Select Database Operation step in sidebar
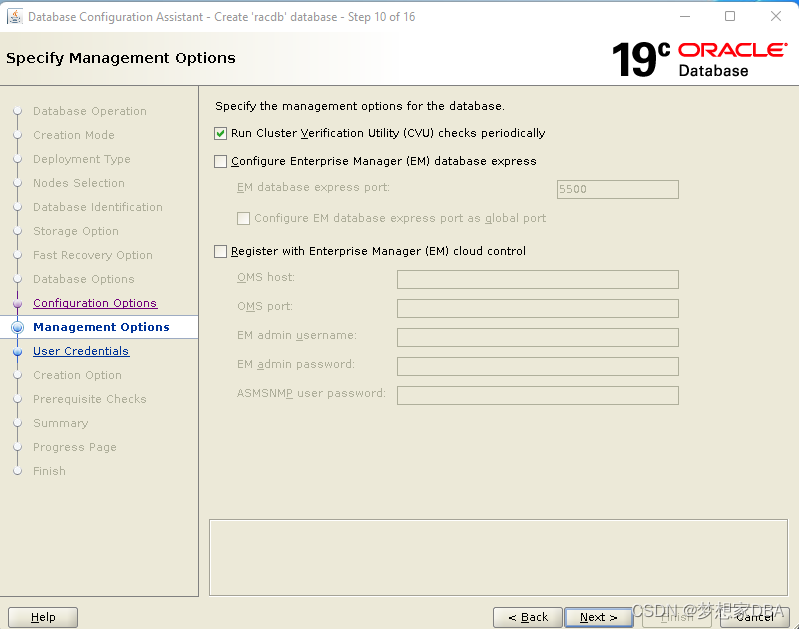Viewport: 799px width, 629px height. [x=90, y=111]
